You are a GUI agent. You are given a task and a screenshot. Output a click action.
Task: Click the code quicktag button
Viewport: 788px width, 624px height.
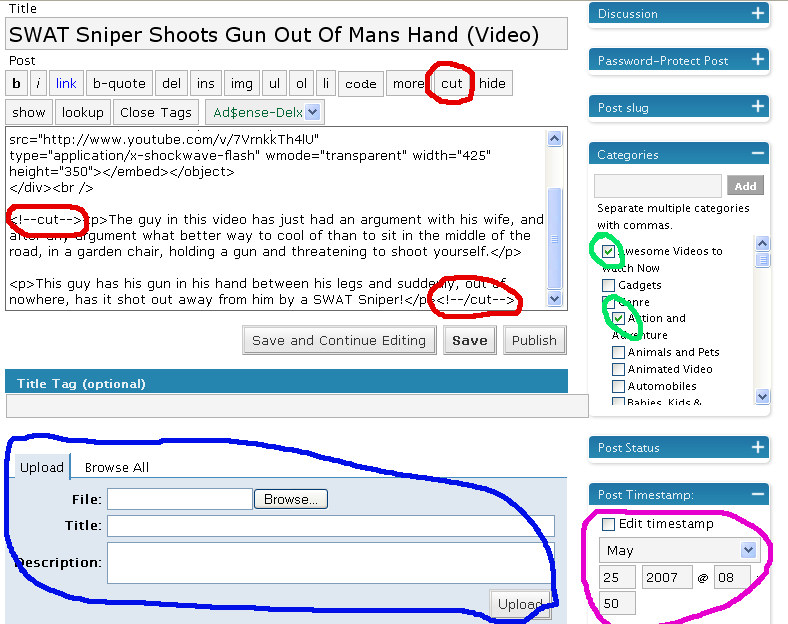tap(360, 84)
